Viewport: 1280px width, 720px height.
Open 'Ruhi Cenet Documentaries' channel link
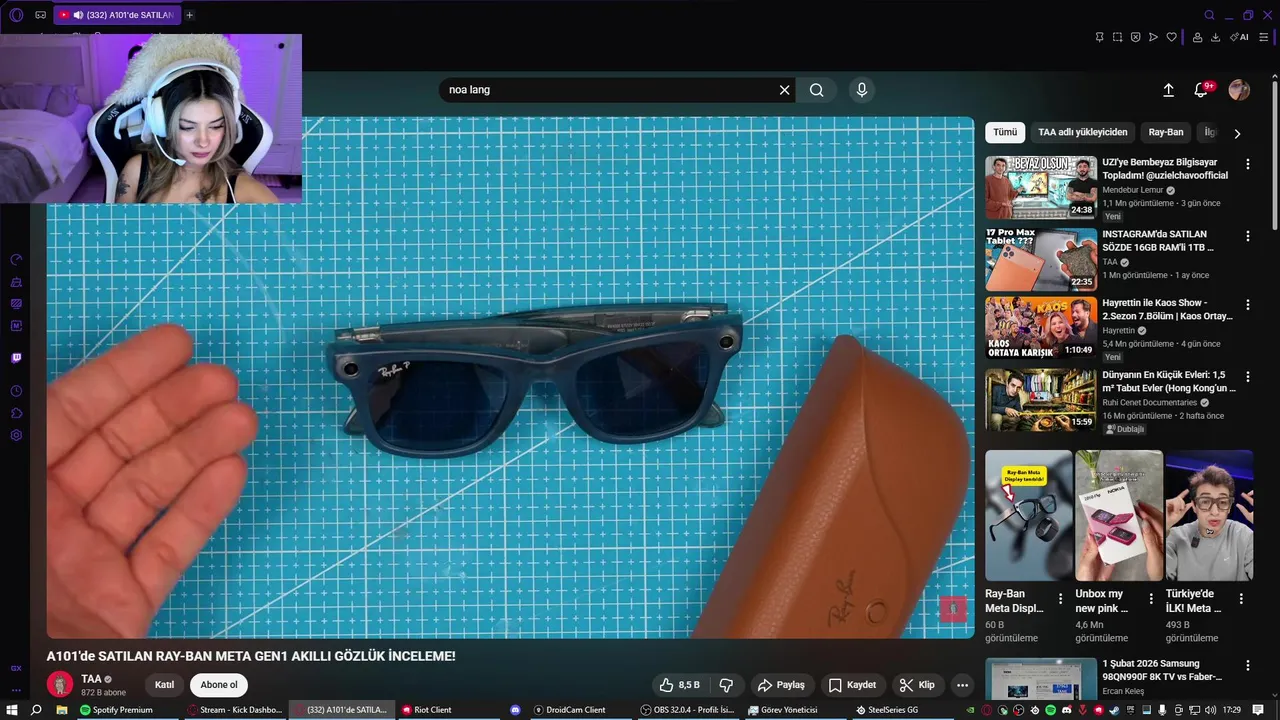click(1149, 403)
